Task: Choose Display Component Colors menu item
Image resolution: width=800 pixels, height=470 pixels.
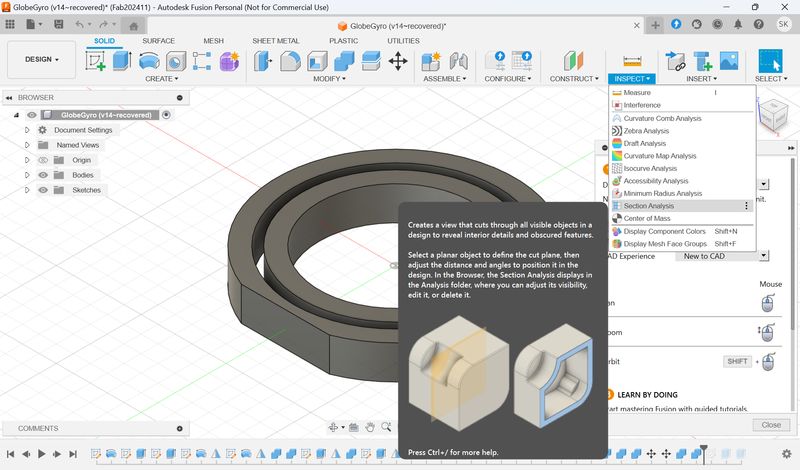Action: coord(682,231)
